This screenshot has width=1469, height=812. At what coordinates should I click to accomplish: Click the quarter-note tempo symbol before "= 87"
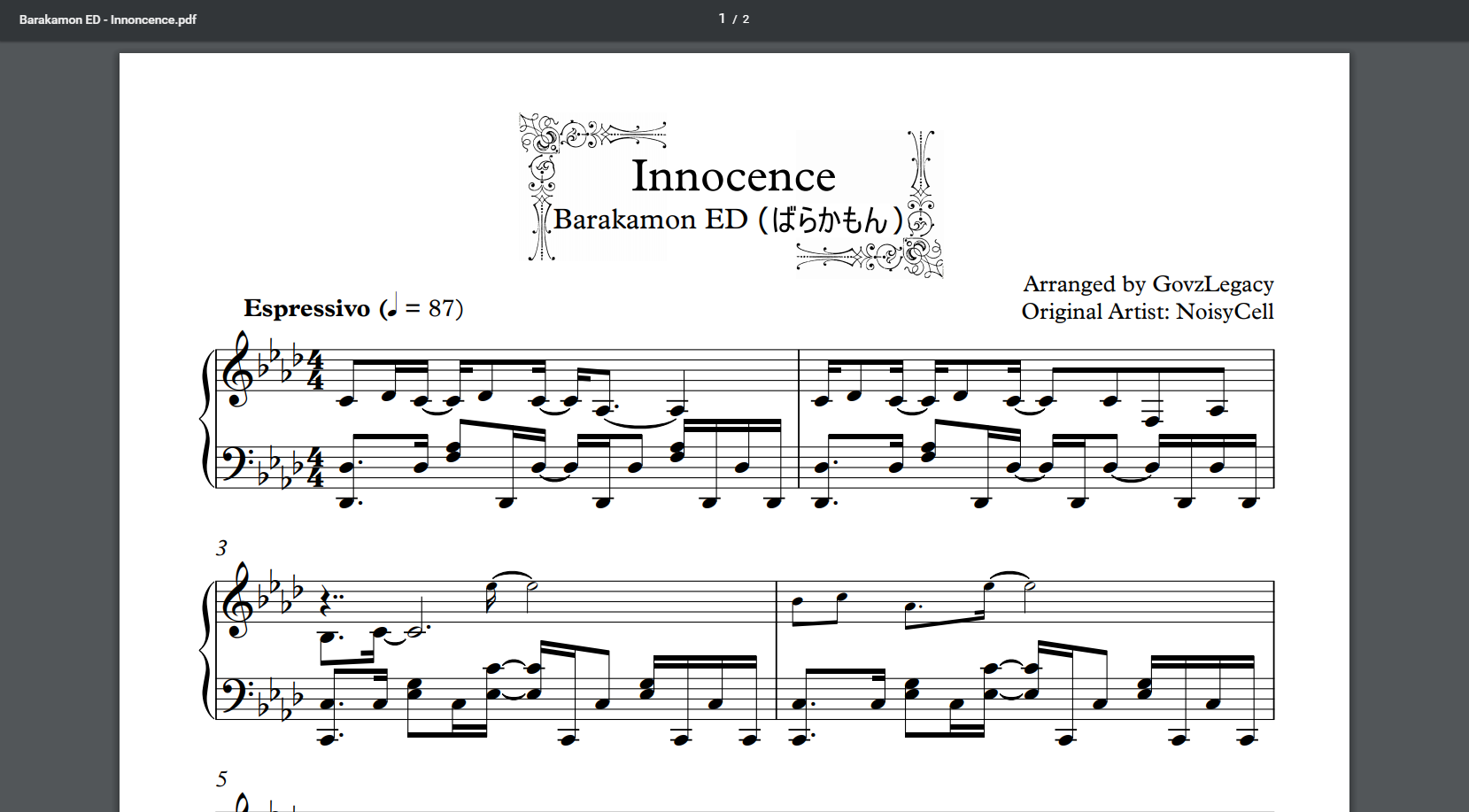[392, 306]
